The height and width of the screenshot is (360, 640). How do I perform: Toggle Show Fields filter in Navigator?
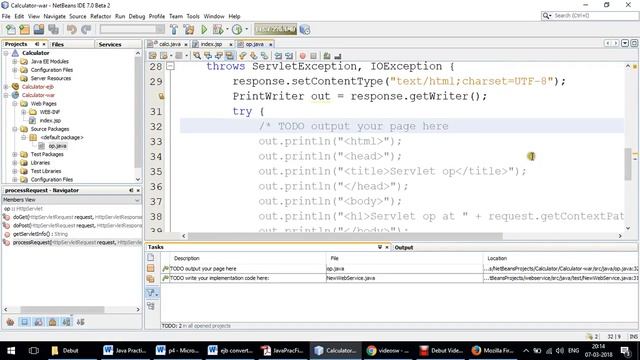click(24, 322)
